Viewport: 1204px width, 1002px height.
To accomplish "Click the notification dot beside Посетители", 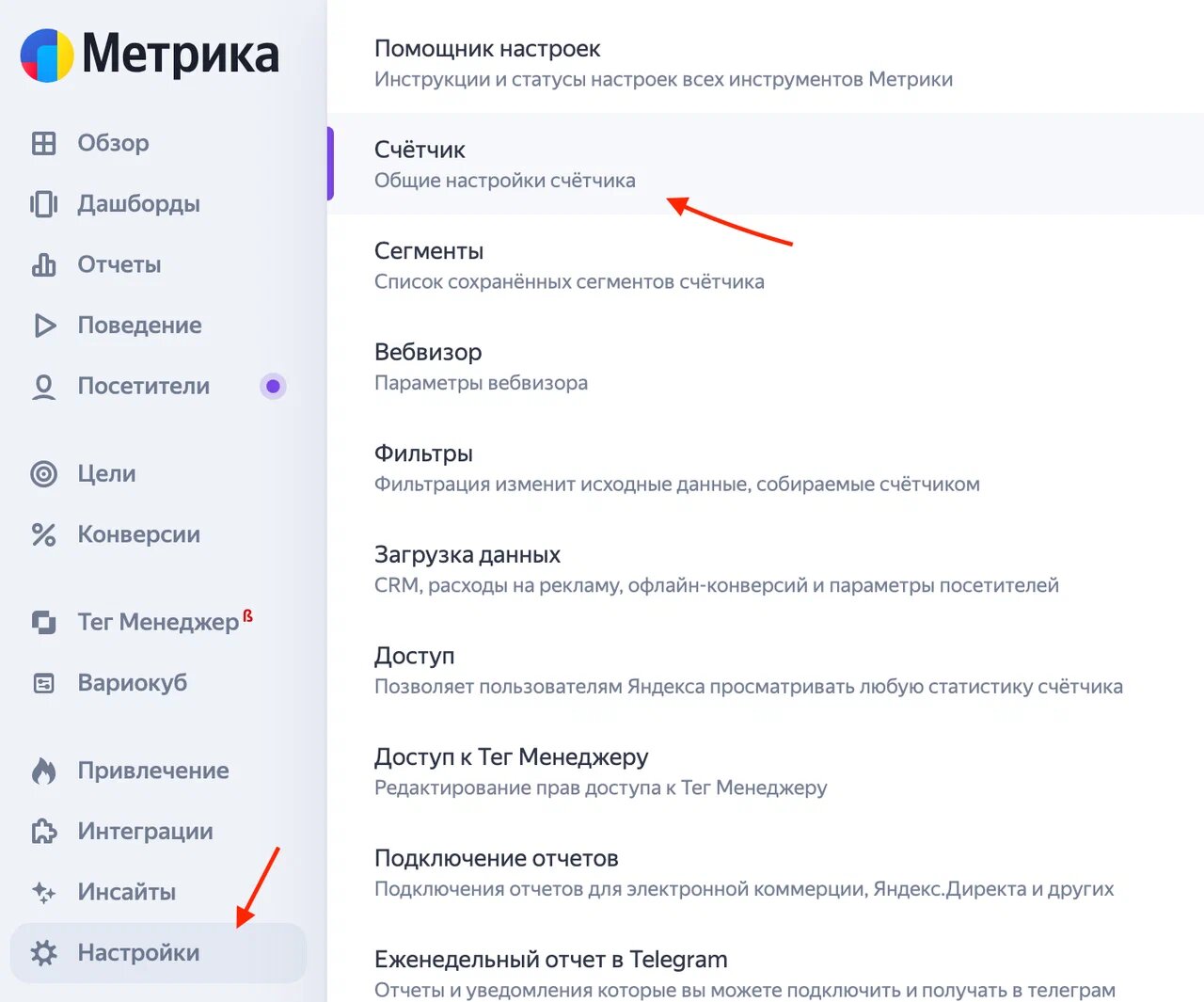I will (x=273, y=386).
